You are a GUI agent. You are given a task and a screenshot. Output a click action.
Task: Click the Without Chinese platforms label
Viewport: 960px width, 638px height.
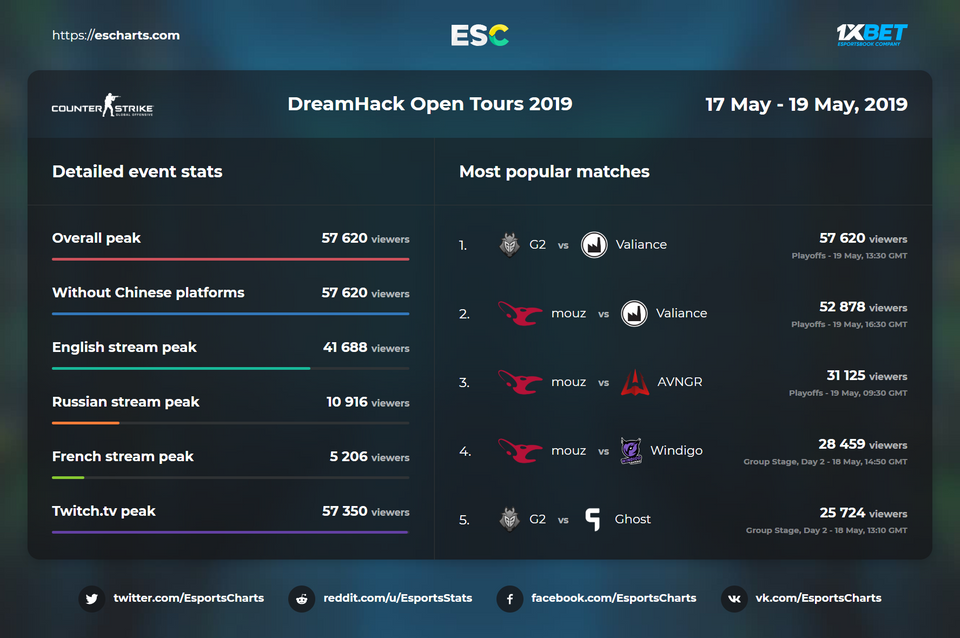point(148,293)
